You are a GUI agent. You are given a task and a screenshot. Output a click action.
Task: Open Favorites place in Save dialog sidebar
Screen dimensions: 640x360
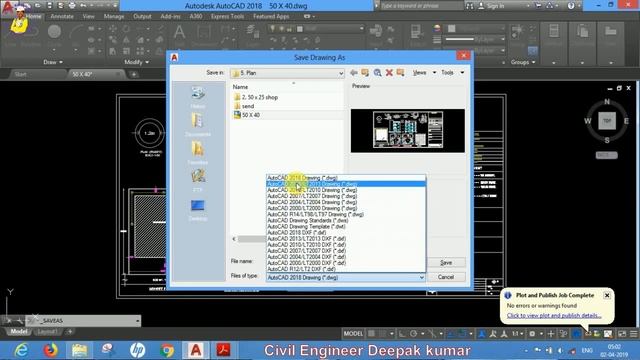198,153
